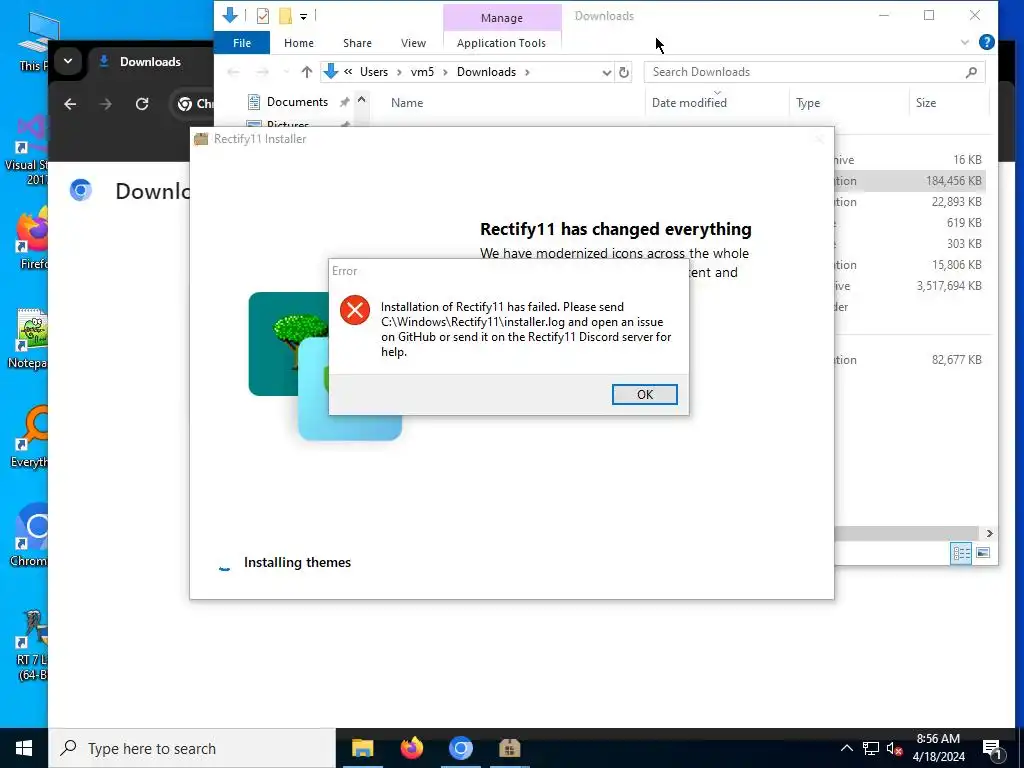This screenshot has height=768, width=1024.
Task: Open the View ribbon tab
Action: coord(413,43)
